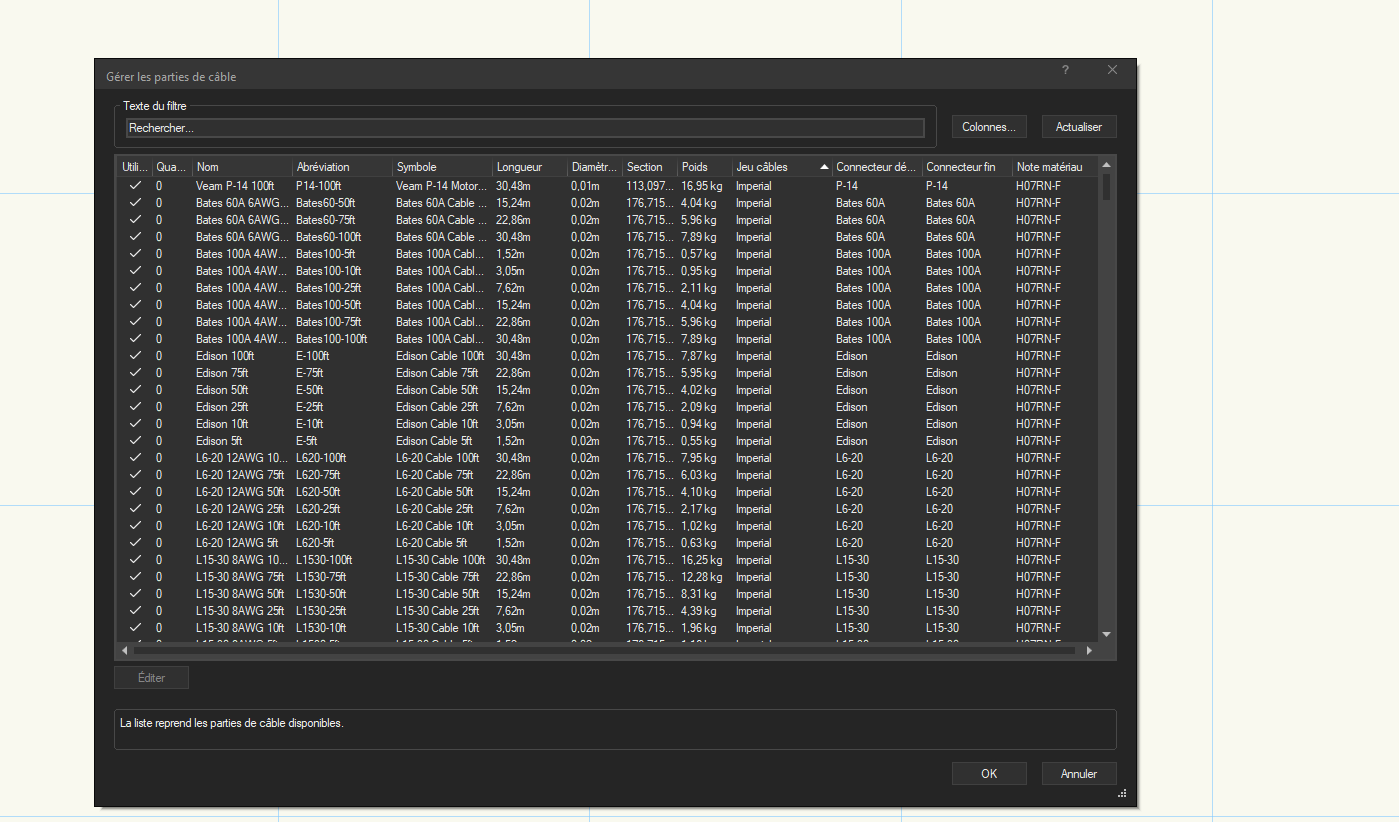
Task: Sort the table by Longueur column
Action: [x=528, y=167]
